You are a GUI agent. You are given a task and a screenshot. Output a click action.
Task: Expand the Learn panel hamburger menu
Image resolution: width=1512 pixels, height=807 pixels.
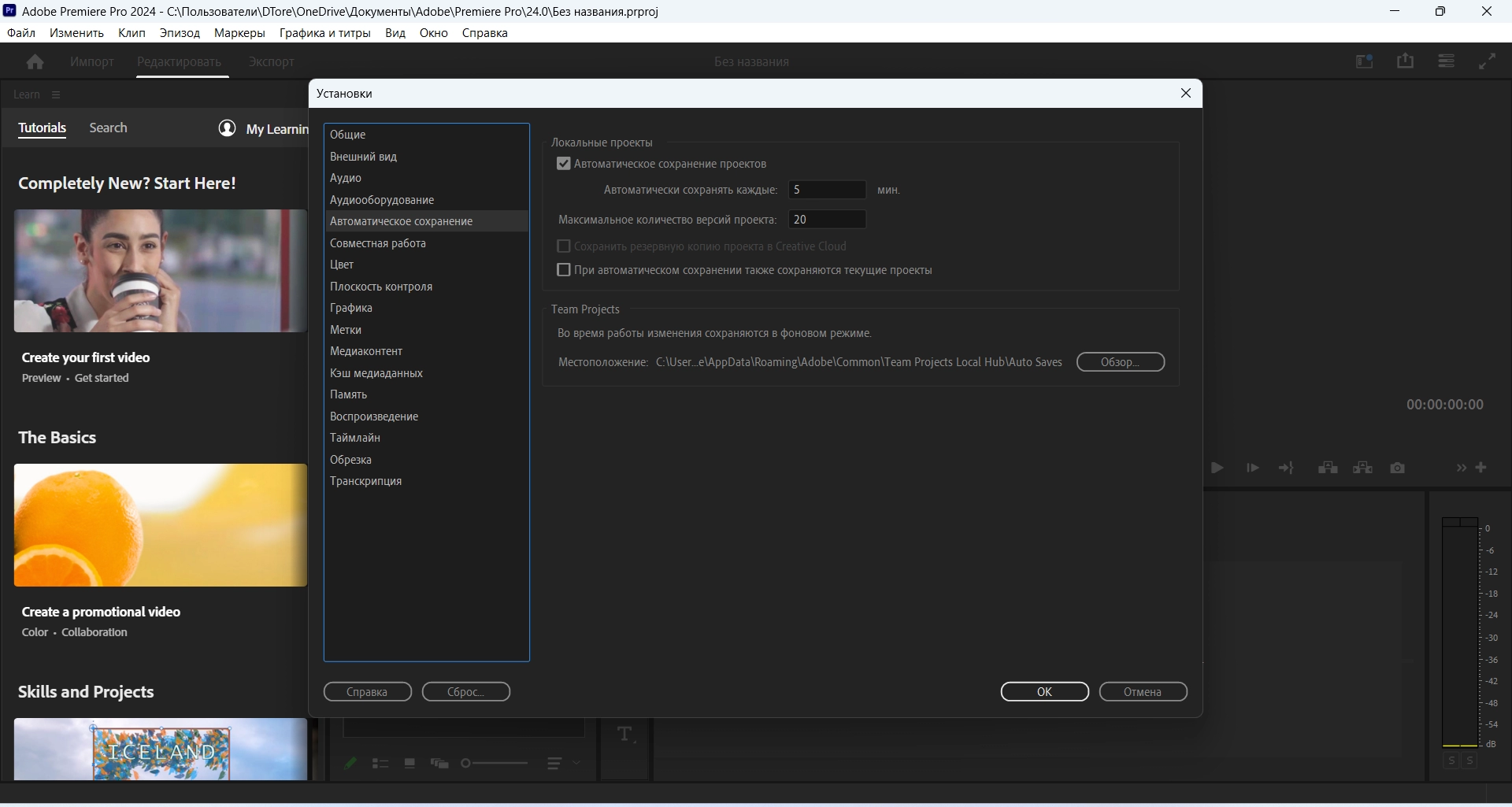click(56, 94)
